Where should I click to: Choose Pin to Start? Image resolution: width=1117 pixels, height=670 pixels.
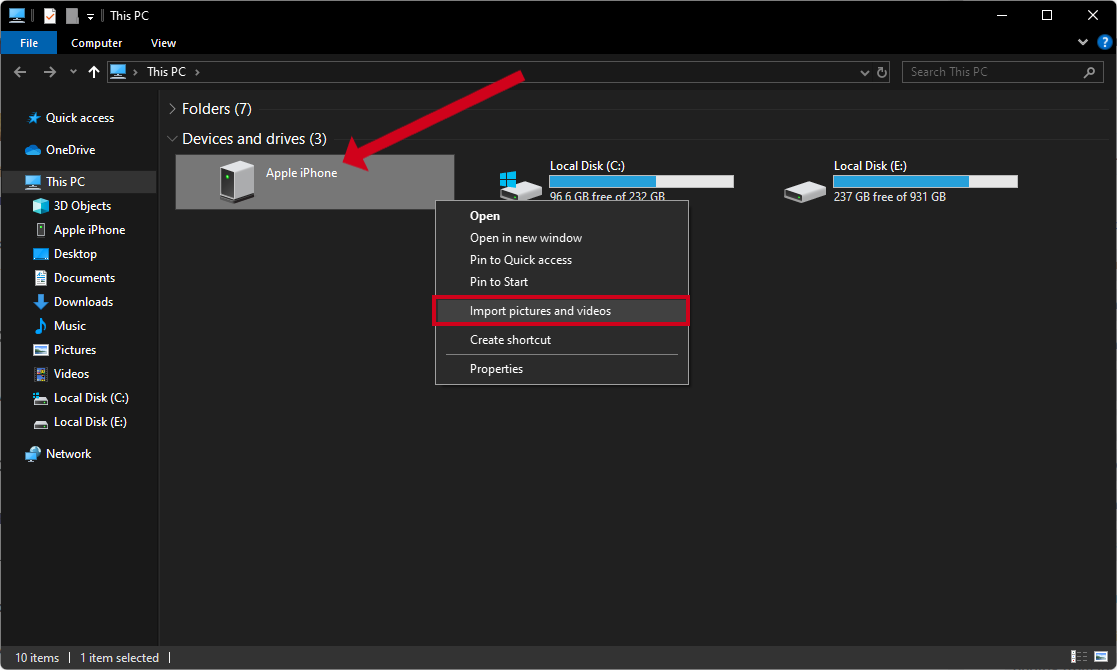tap(561, 282)
